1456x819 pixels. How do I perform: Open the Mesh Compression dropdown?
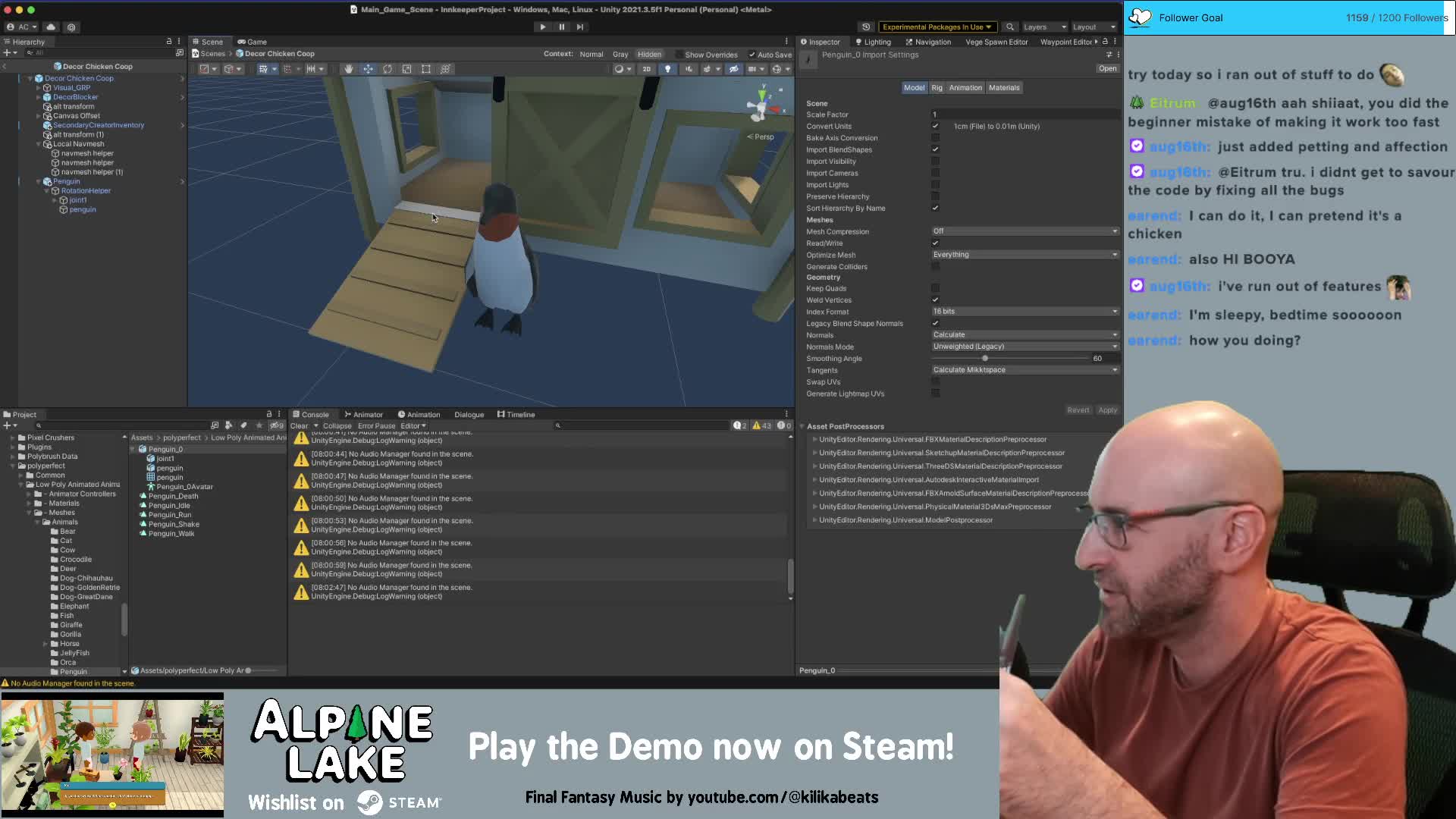tap(1025, 231)
